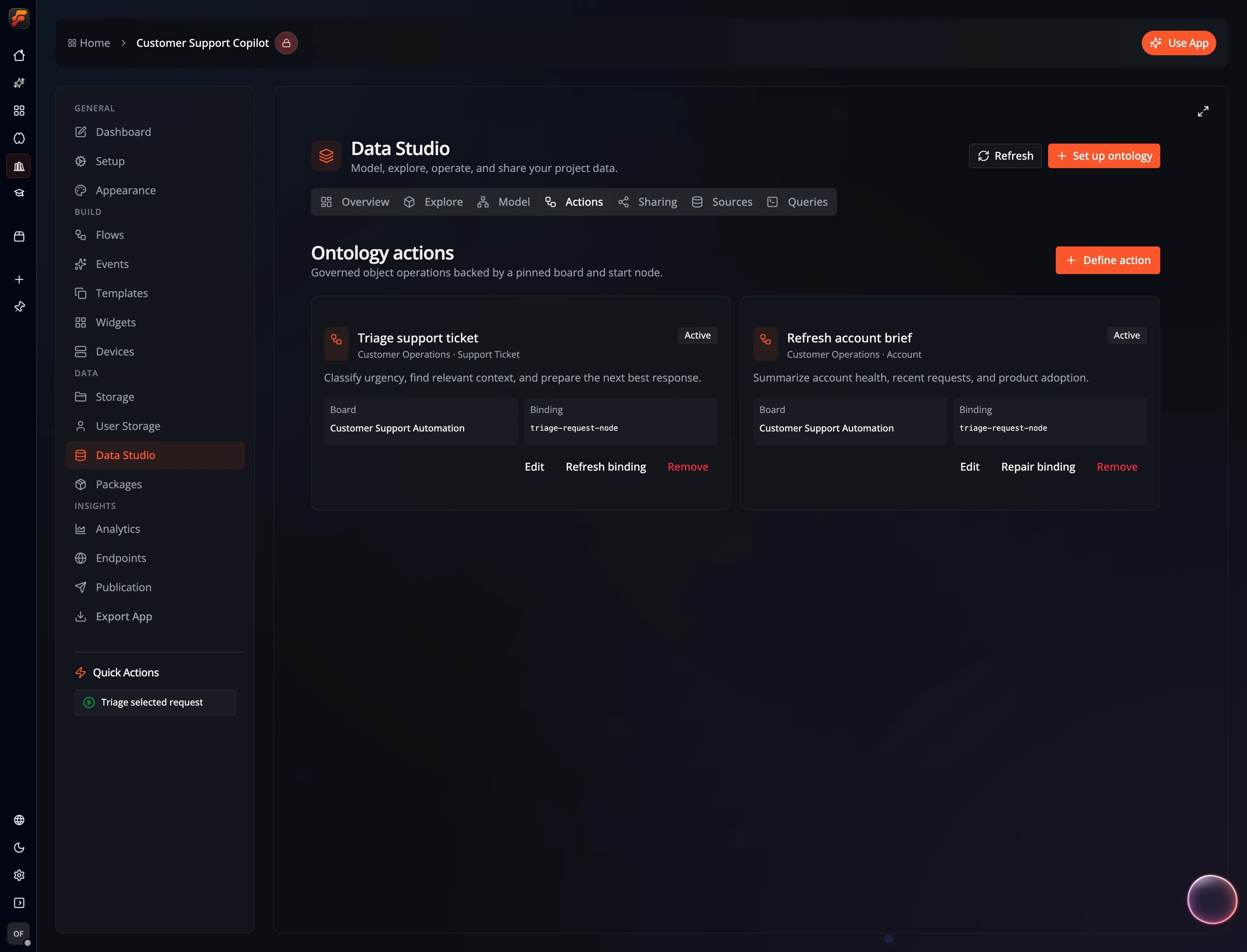This screenshot has width=1247, height=952.
Task: Switch to the Explore tab
Action: click(433, 202)
